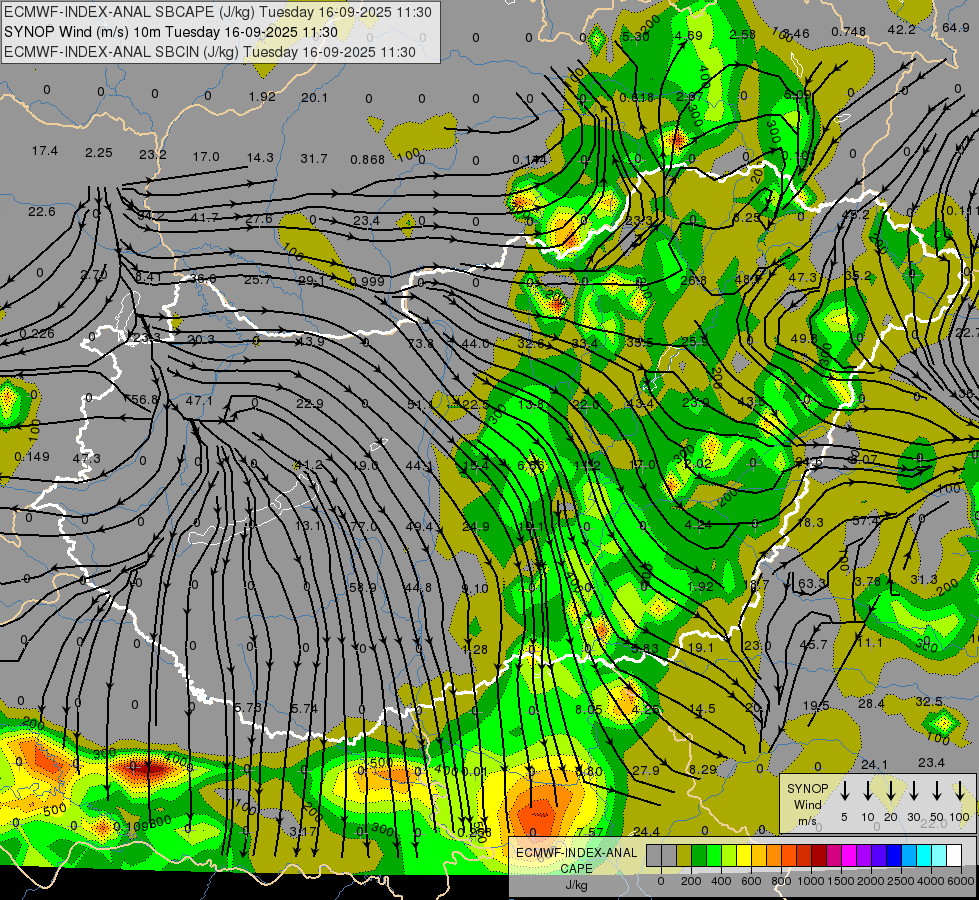Viewport: 979px width, 900px height.
Task: Click the station value 42.2
Action: pos(901,29)
